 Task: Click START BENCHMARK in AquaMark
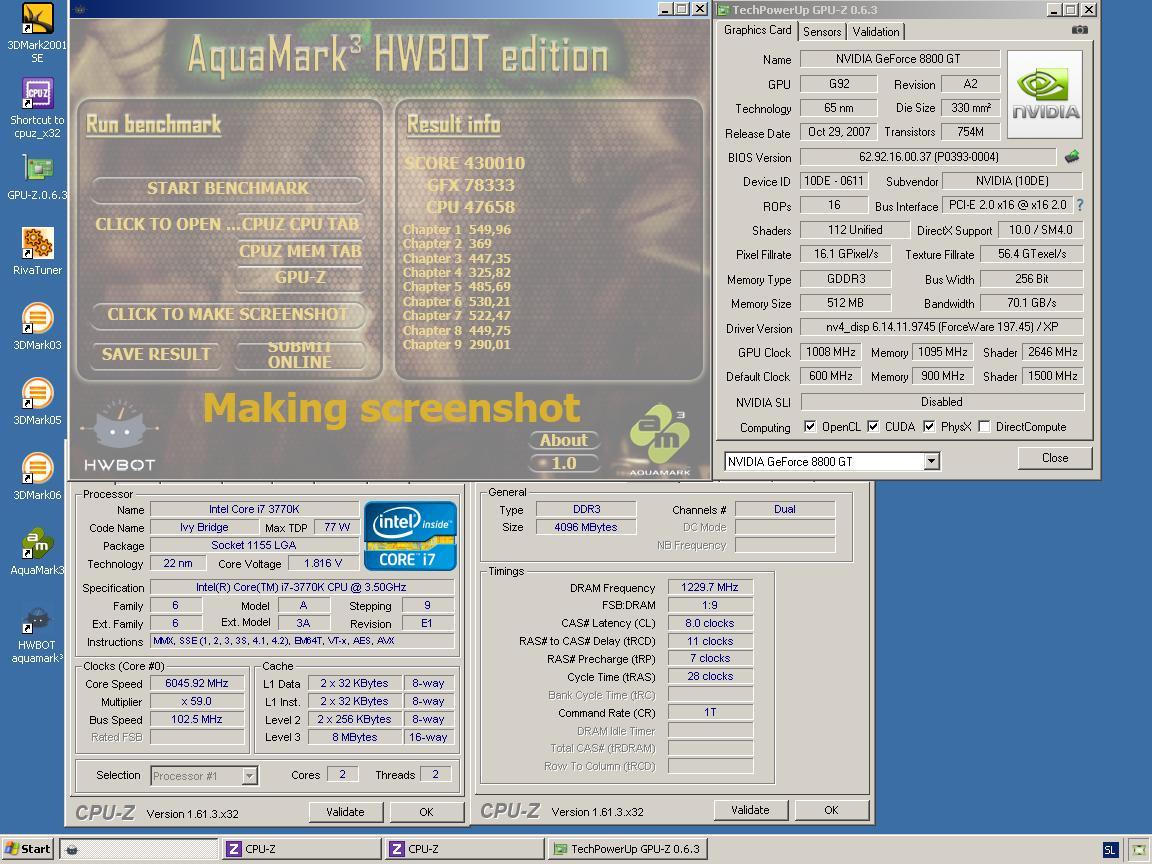pyautogui.click(x=228, y=189)
